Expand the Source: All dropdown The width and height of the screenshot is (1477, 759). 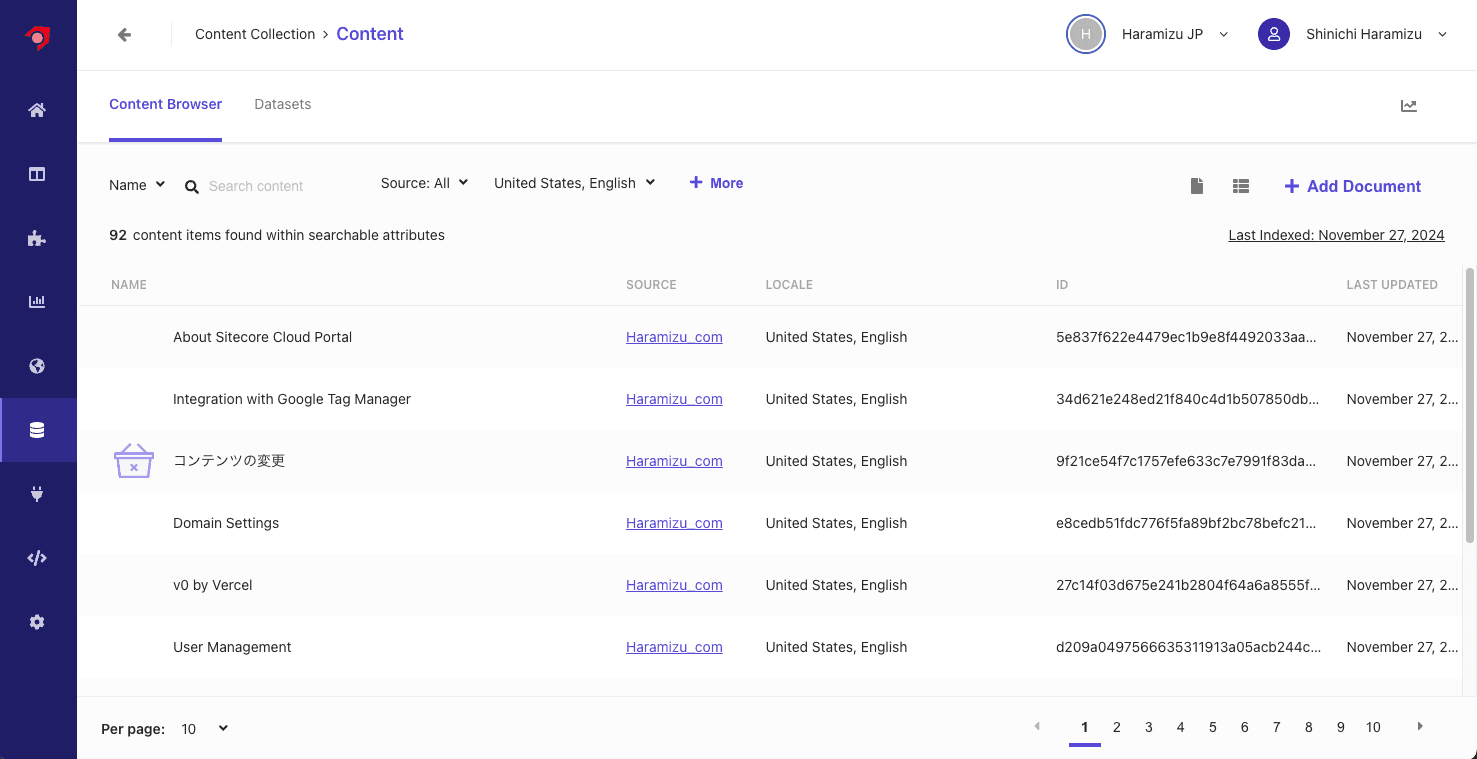(x=424, y=183)
